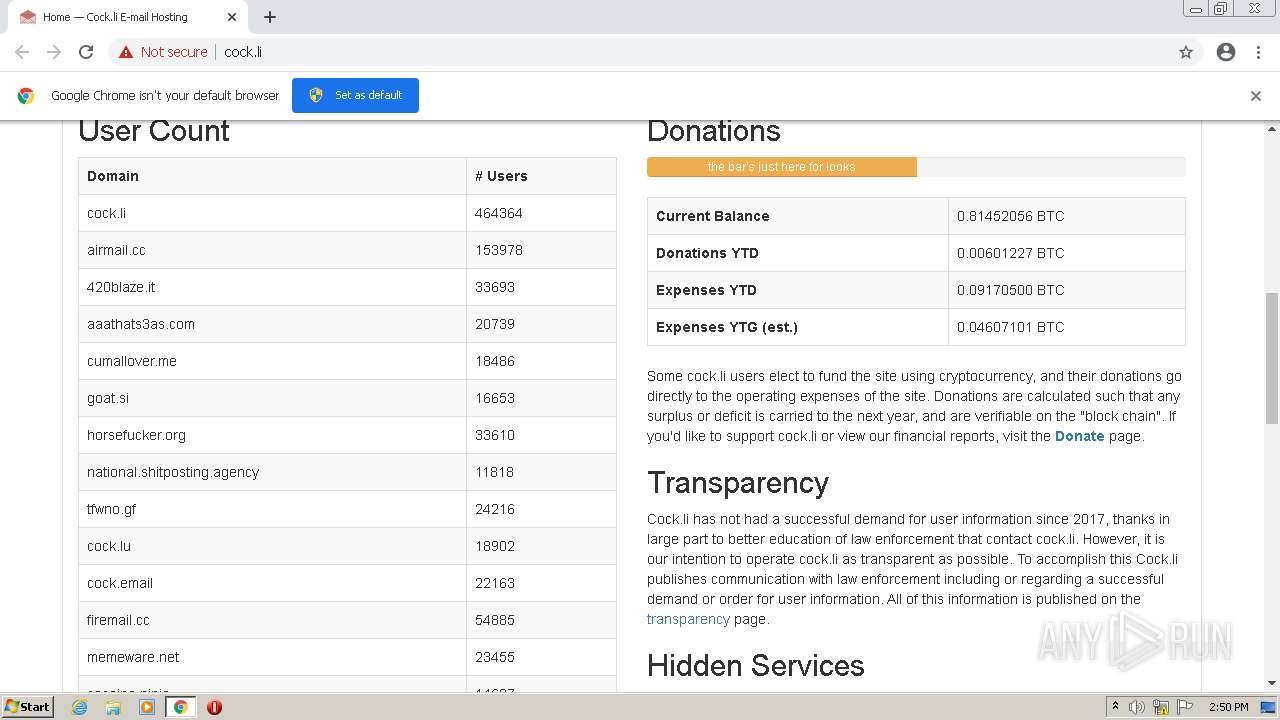Minimize the Chrome window

tap(1195, 9)
